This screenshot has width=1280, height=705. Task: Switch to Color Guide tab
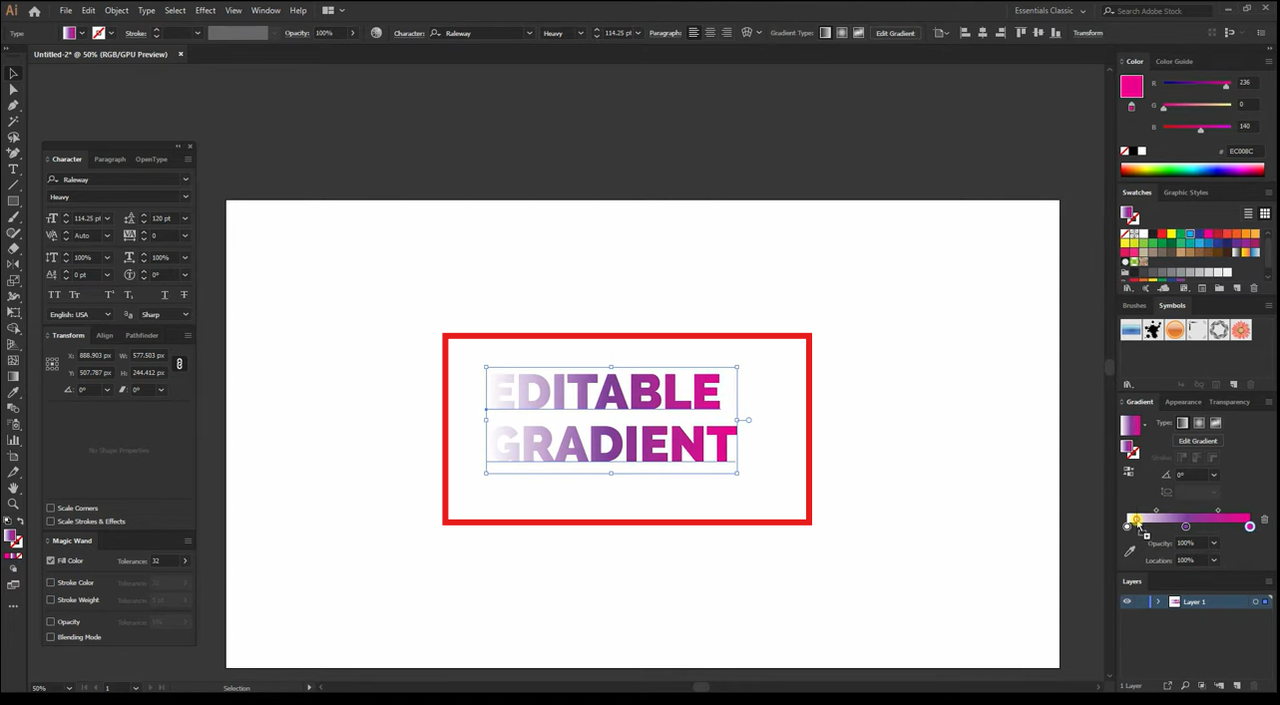click(1175, 61)
